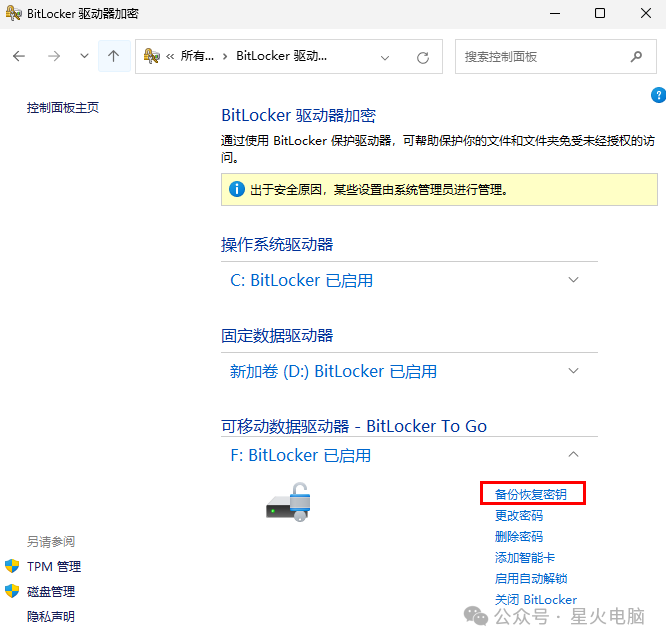The width and height of the screenshot is (666, 643).
Task: Open TPM 管理 link
Action: (54, 567)
